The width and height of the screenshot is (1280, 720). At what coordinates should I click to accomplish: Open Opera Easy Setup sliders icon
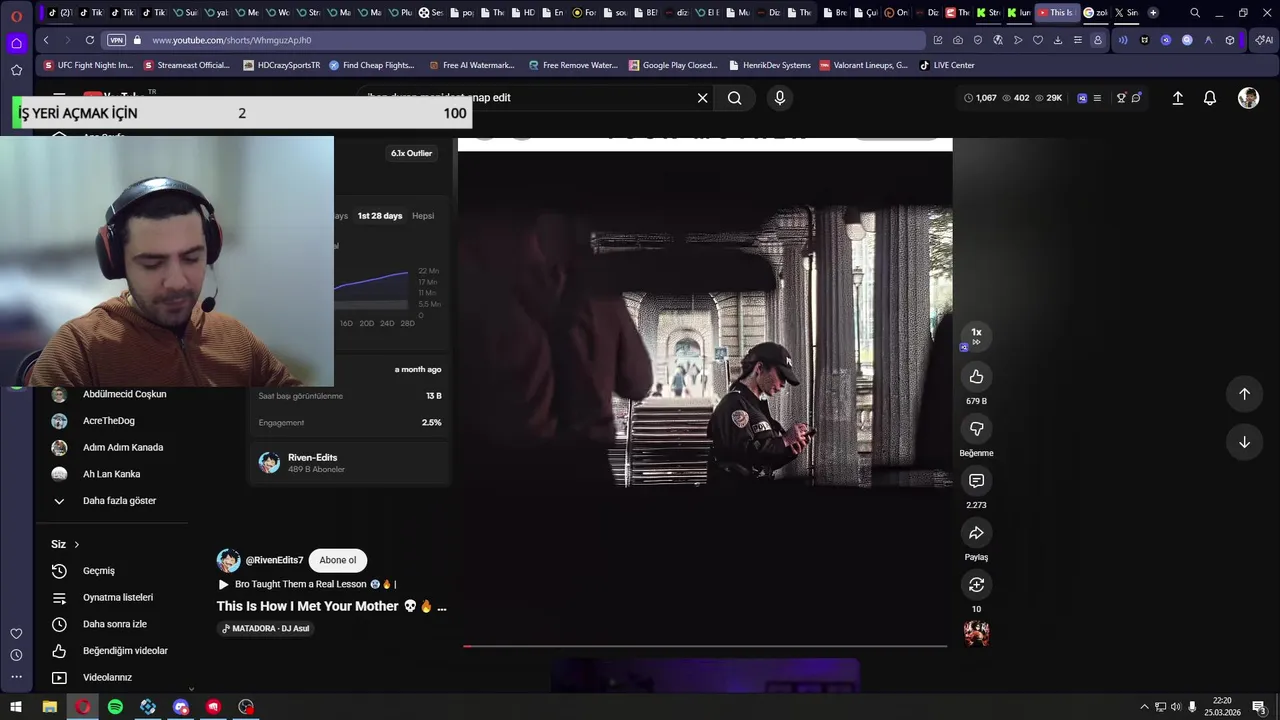coord(1077,40)
